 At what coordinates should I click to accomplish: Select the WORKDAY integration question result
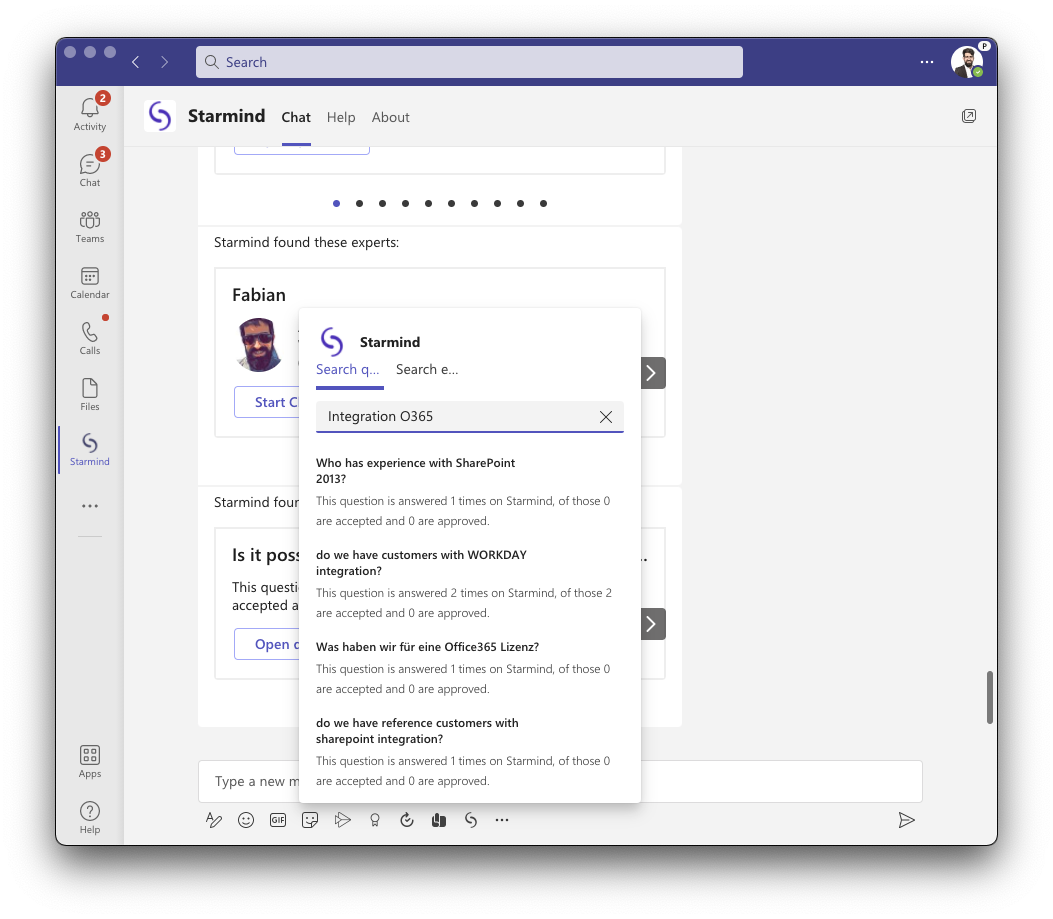pyautogui.click(x=469, y=584)
